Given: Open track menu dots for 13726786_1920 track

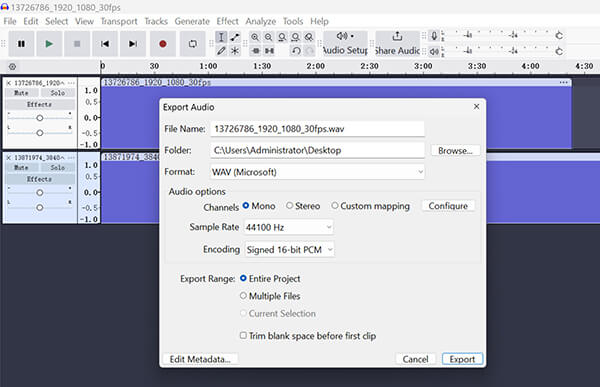Looking at the screenshot, I should coord(71,83).
